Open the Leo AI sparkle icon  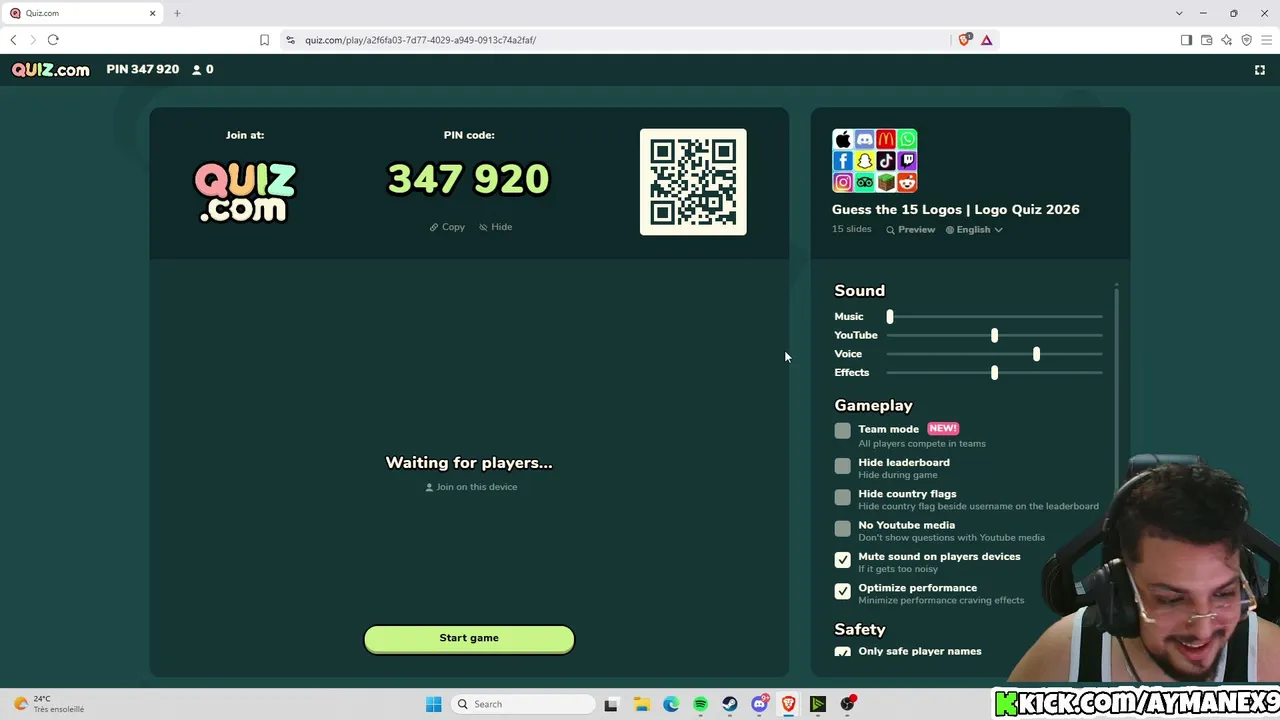pos(1226,40)
